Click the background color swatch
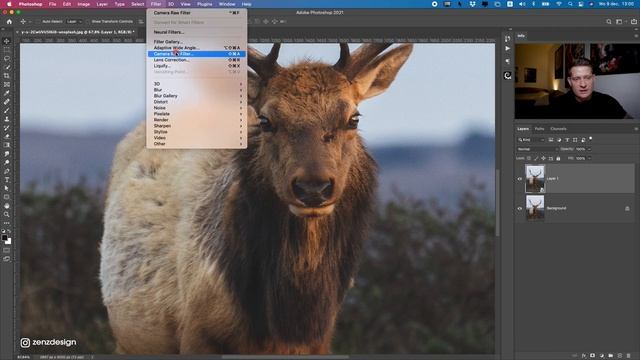 [x=9, y=241]
